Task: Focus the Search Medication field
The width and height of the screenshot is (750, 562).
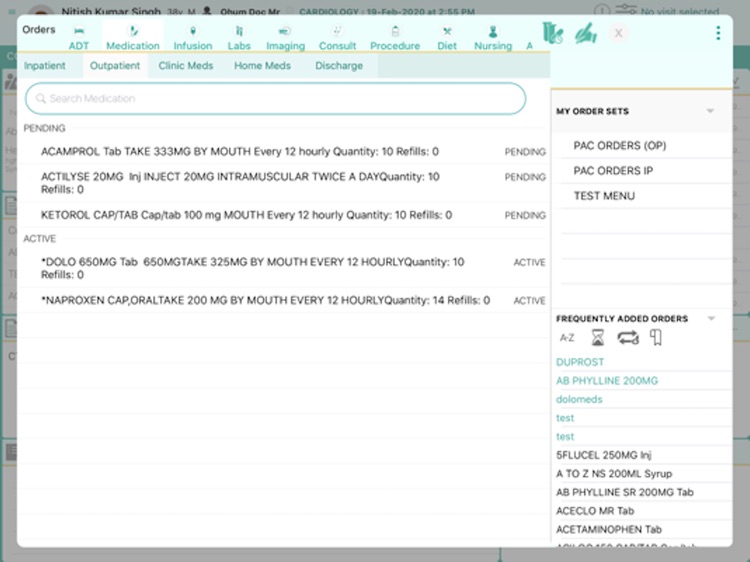Action: click(276, 99)
